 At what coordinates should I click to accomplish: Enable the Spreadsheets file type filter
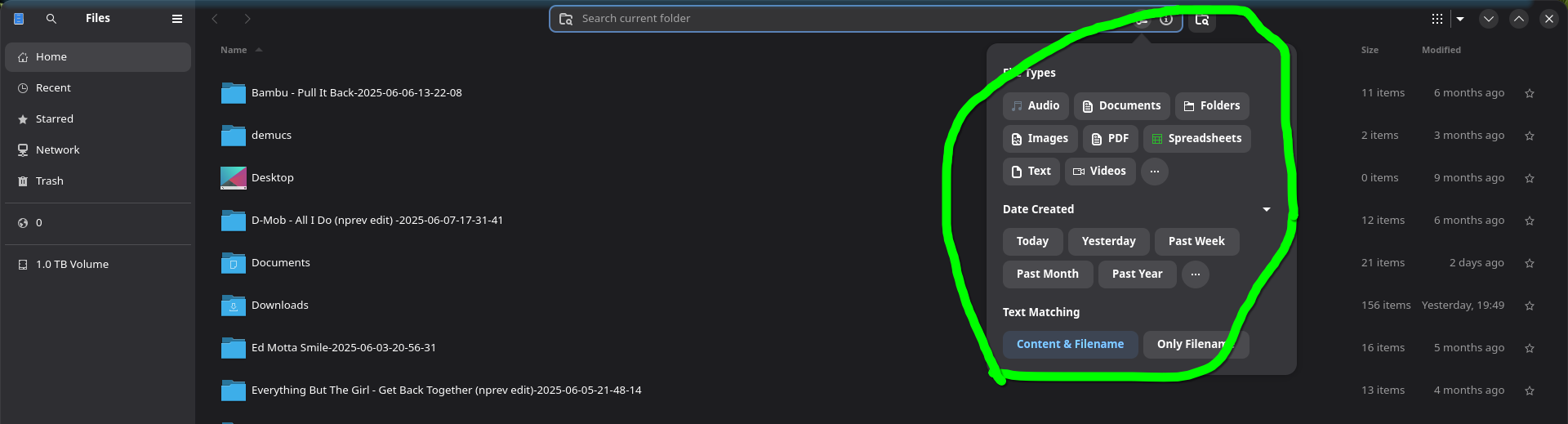click(1196, 139)
